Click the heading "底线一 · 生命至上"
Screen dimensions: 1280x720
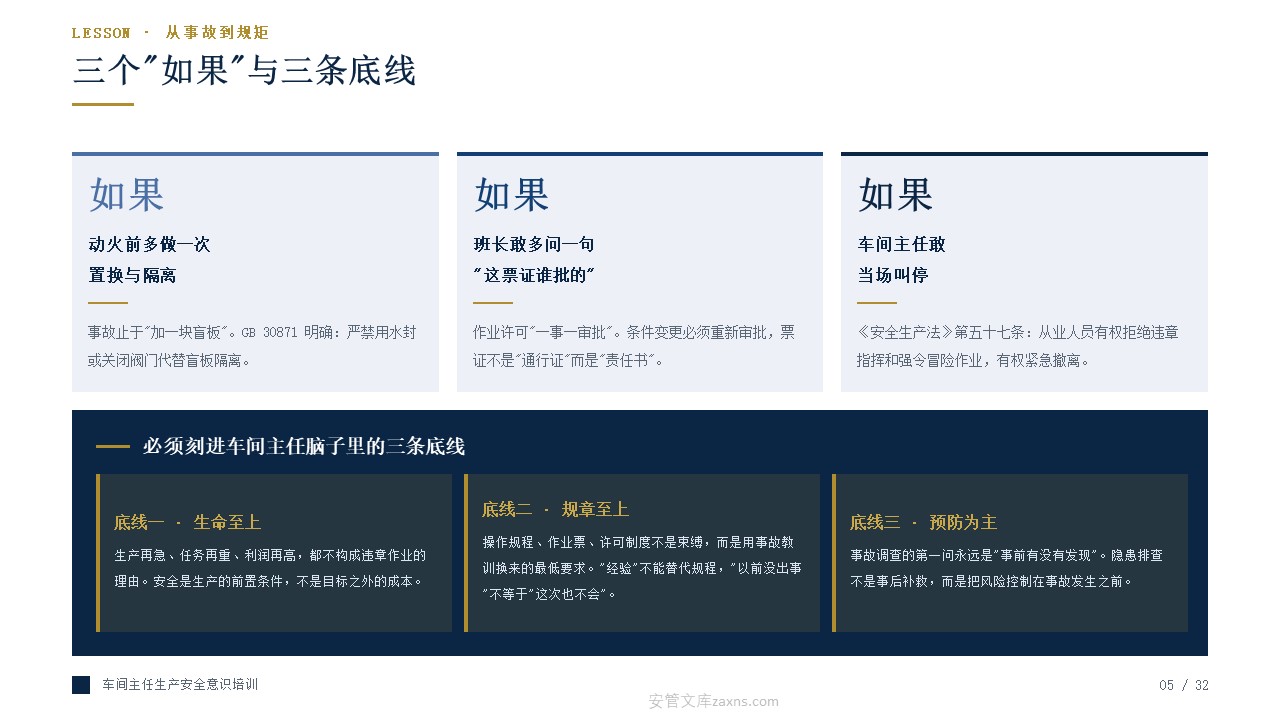[x=187, y=522]
